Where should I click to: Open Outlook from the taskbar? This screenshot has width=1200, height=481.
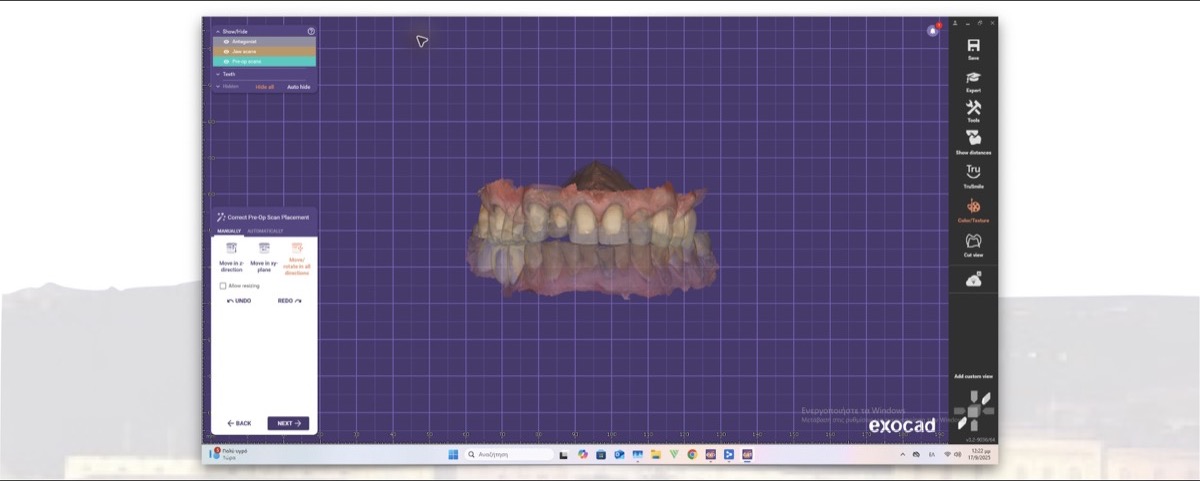click(619, 454)
